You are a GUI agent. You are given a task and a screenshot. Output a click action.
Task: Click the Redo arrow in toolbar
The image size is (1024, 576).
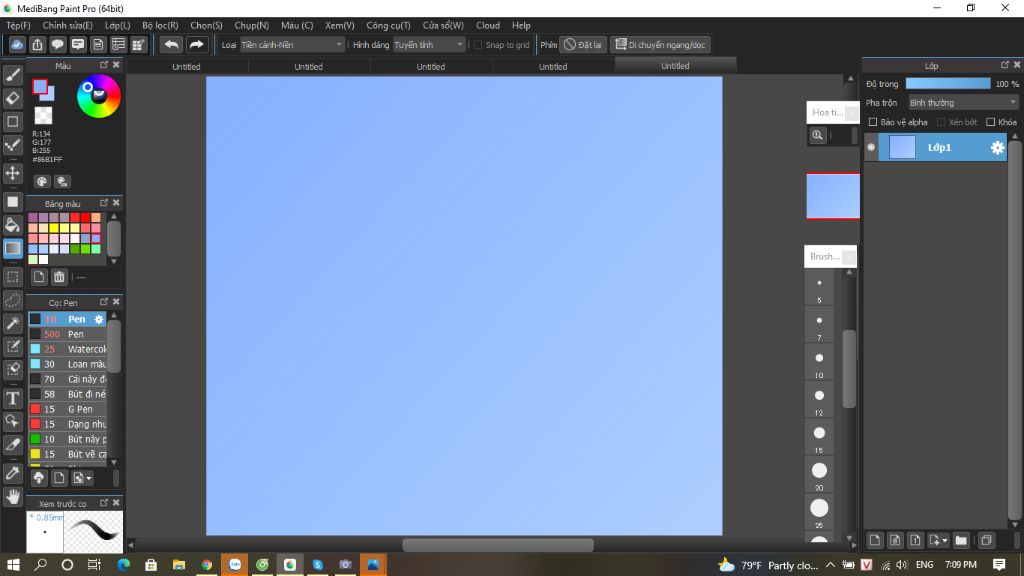(196, 44)
